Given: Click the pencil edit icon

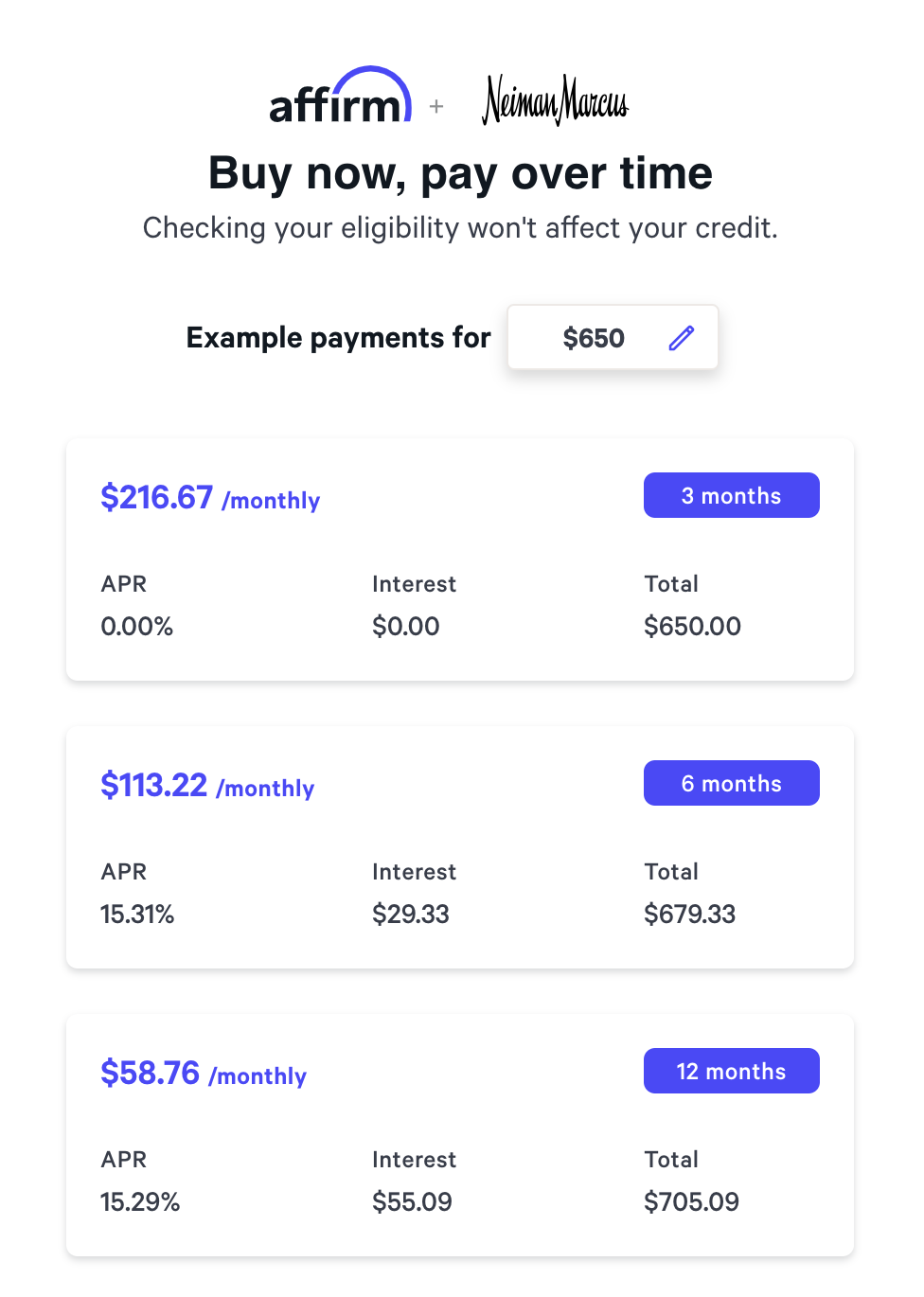Looking at the screenshot, I should click(x=682, y=338).
